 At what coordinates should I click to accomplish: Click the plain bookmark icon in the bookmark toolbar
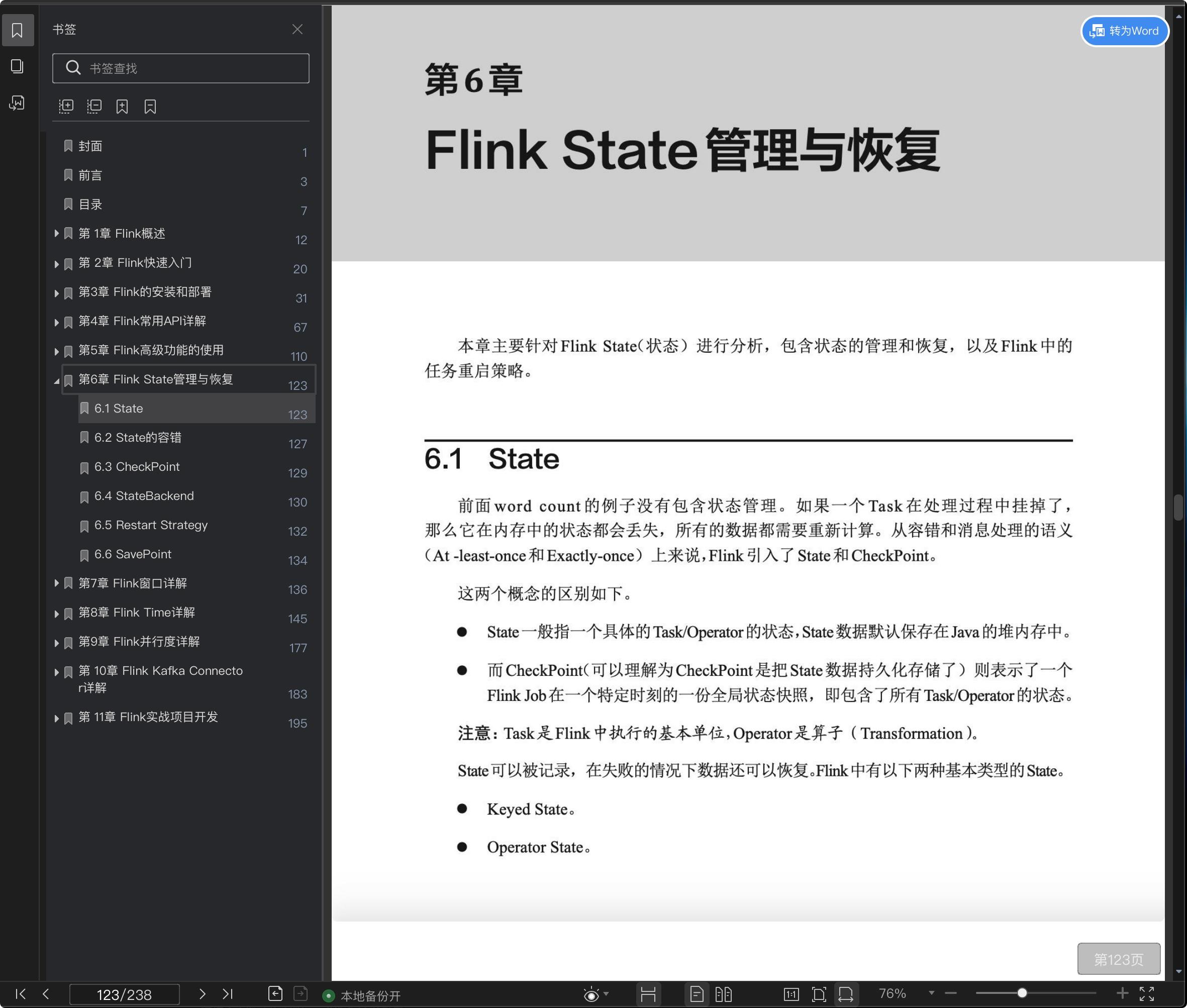point(150,107)
